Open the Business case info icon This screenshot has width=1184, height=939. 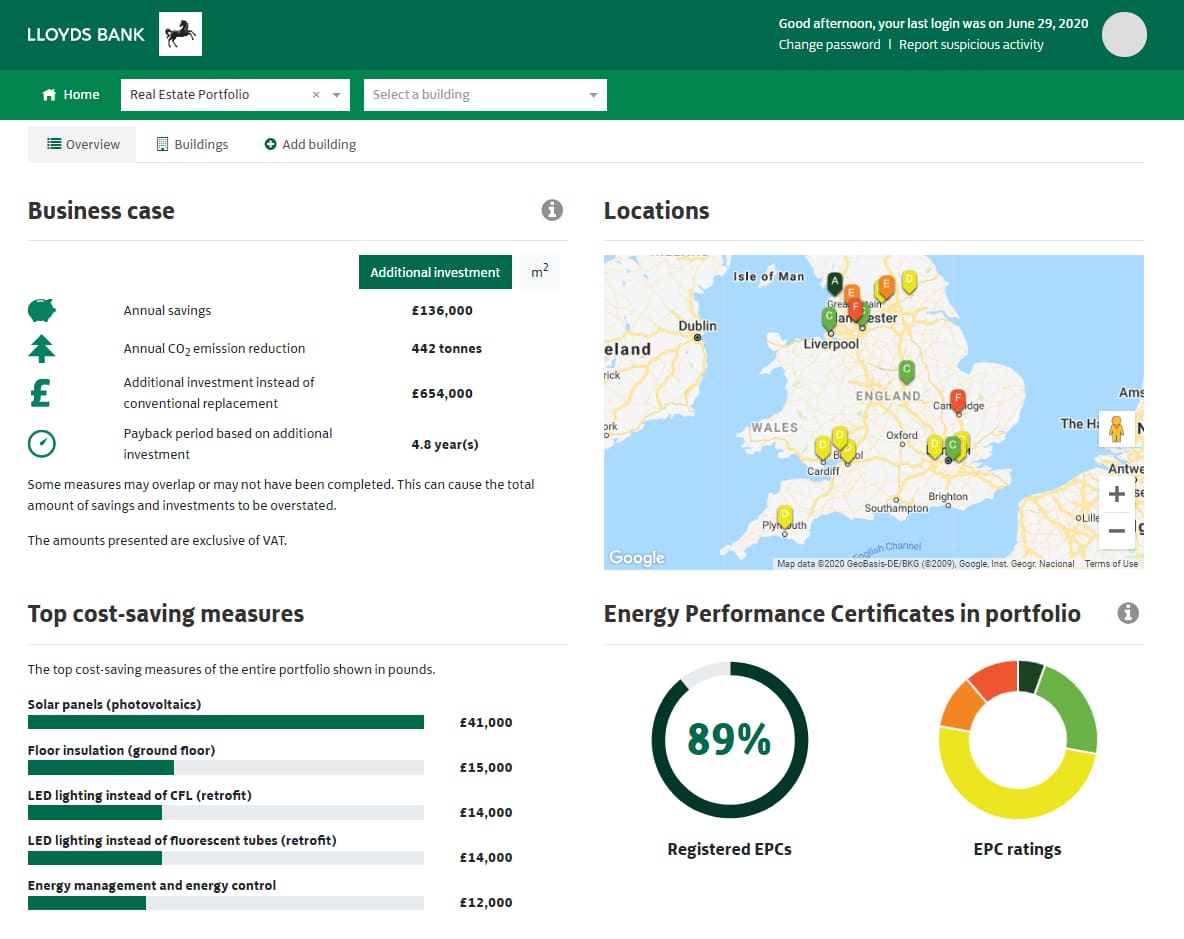coord(552,210)
